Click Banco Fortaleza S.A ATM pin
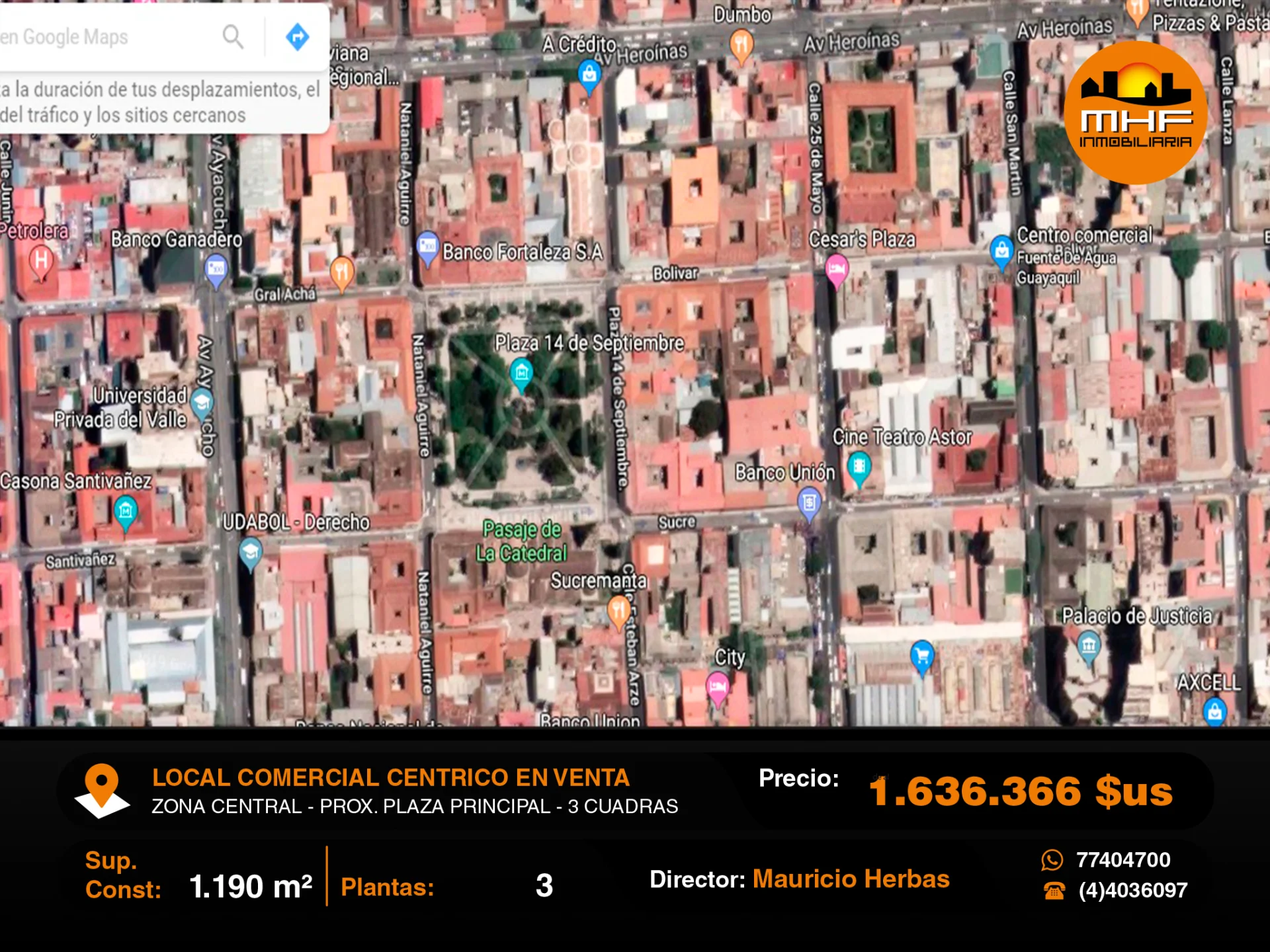The image size is (1270, 952). pyautogui.click(x=427, y=247)
